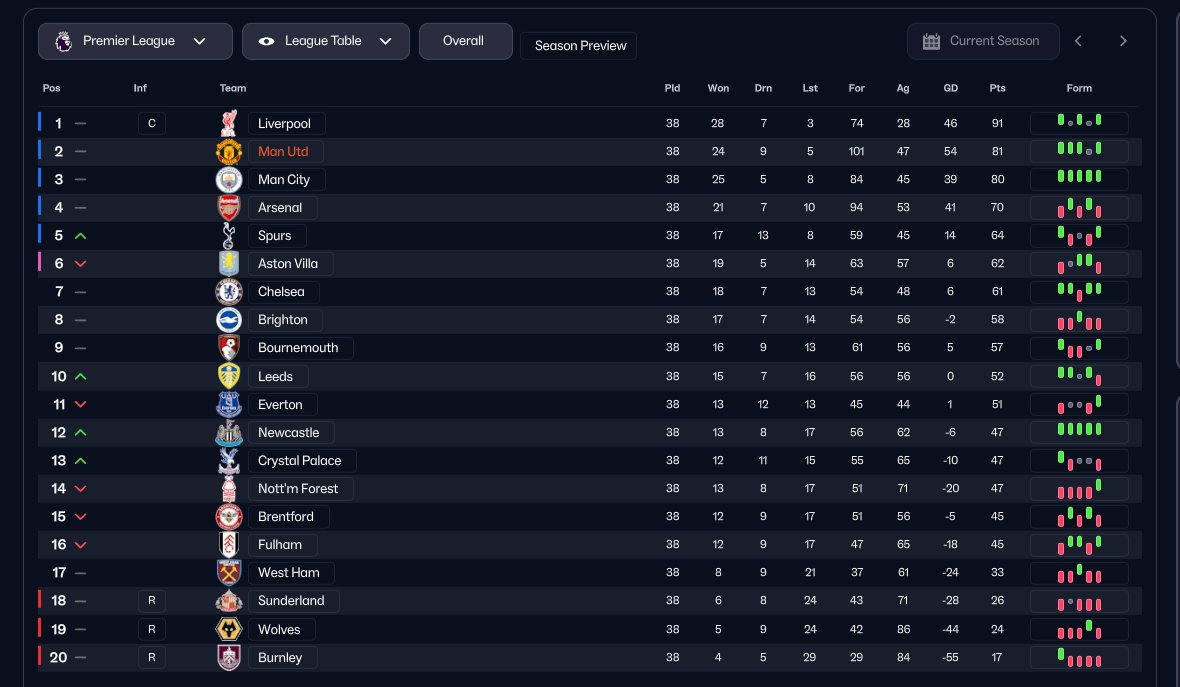Sort table by Pts column header
This screenshot has width=1180, height=687.
point(997,88)
